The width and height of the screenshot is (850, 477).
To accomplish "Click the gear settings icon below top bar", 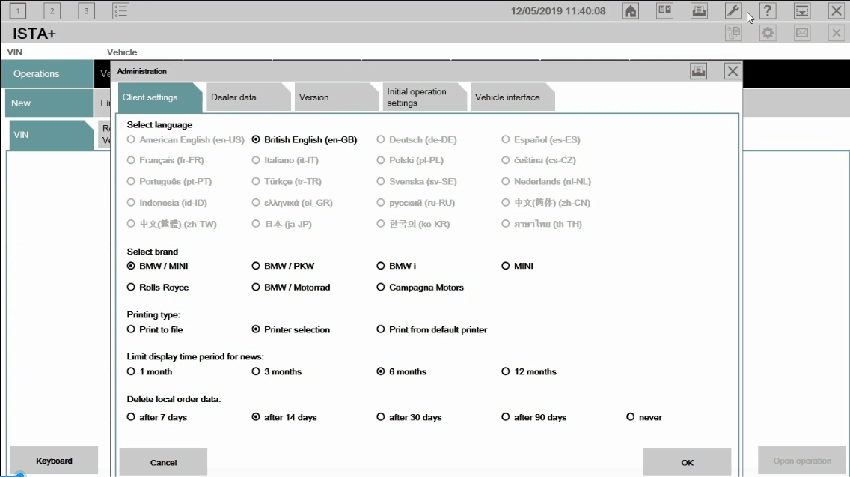I will click(768, 33).
